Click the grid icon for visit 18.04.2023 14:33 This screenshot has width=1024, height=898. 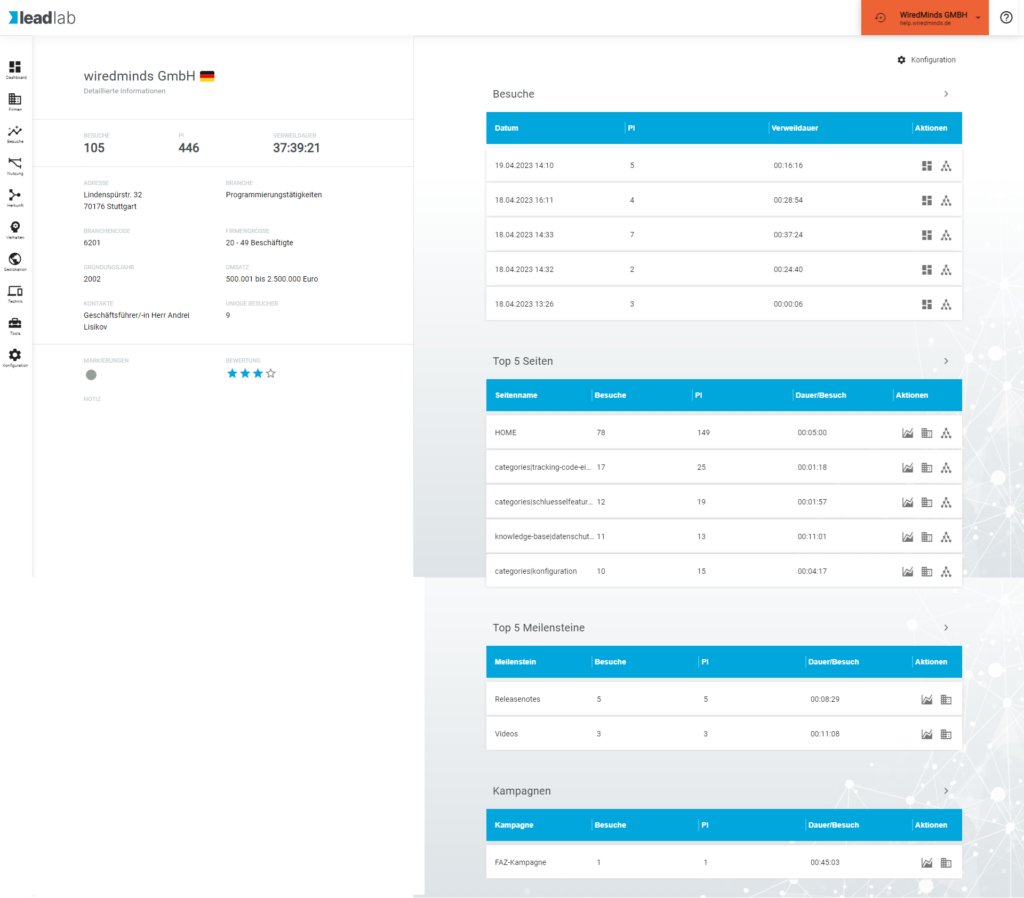pos(927,235)
